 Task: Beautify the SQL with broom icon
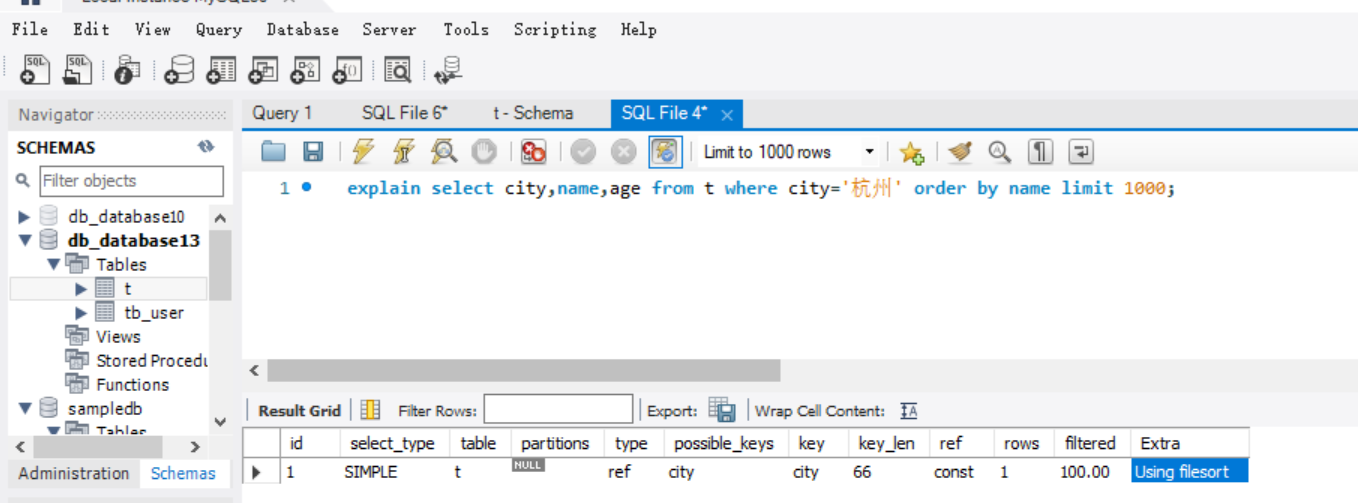[960, 152]
